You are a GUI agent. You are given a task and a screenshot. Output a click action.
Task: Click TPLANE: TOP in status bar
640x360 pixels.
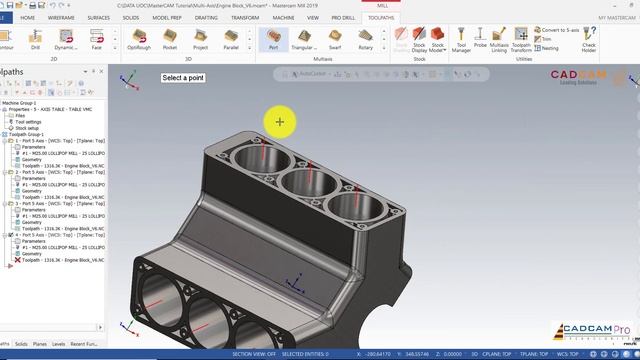(534, 354)
